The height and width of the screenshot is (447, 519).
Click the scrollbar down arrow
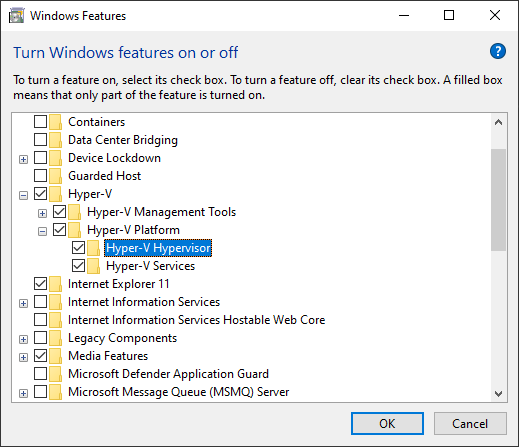[x=498, y=394]
